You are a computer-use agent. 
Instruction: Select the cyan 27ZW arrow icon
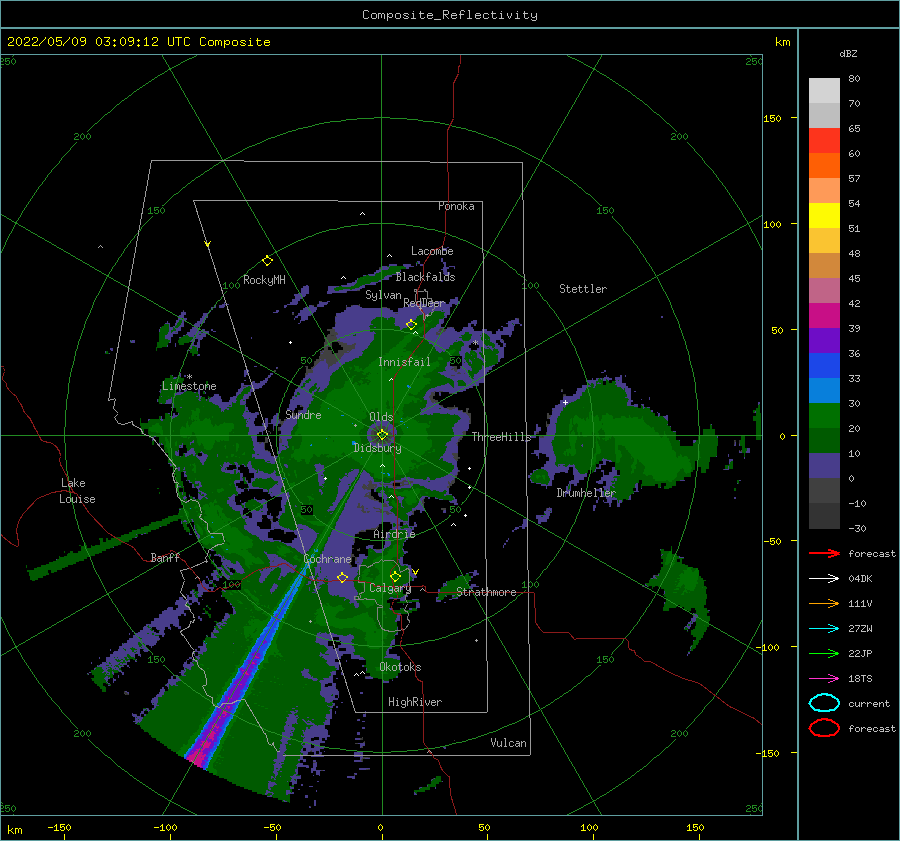(824, 629)
